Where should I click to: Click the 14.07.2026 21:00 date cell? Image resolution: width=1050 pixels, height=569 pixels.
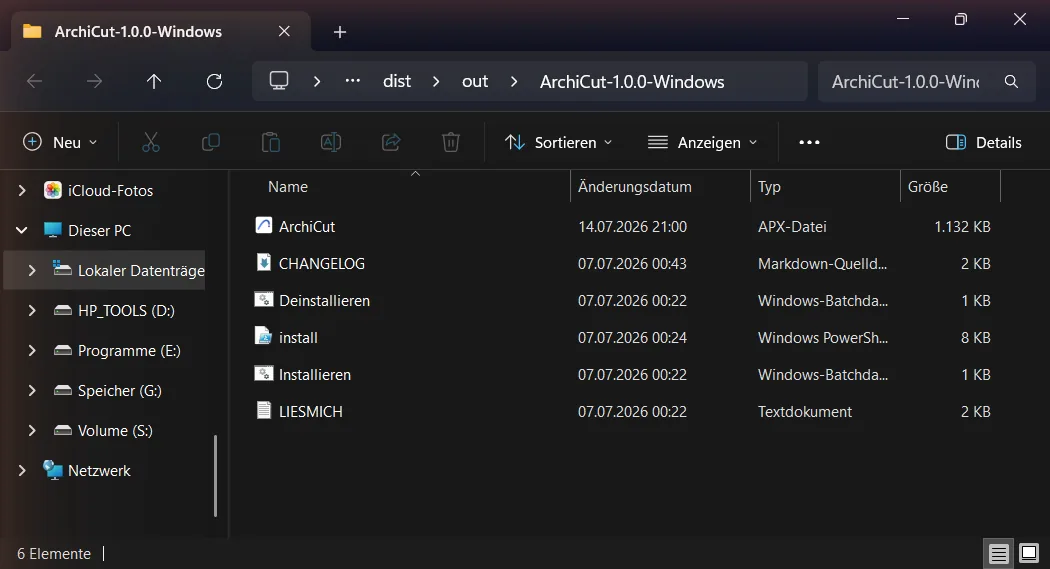(x=632, y=226)
